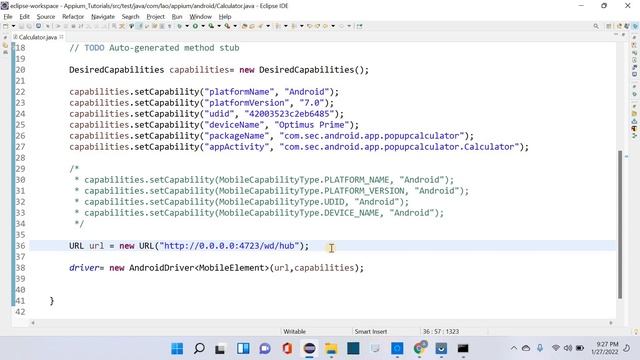Open Windows Start menu
Screen dimensions: 640x360
click(177, 349)
